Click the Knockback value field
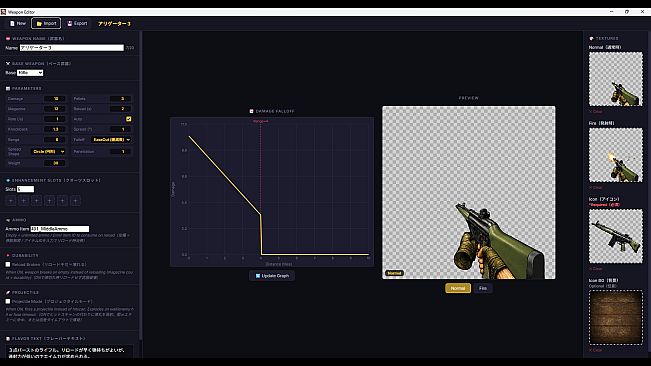The height and width of the screenshot is (366, 651). (x=54, y=129)
